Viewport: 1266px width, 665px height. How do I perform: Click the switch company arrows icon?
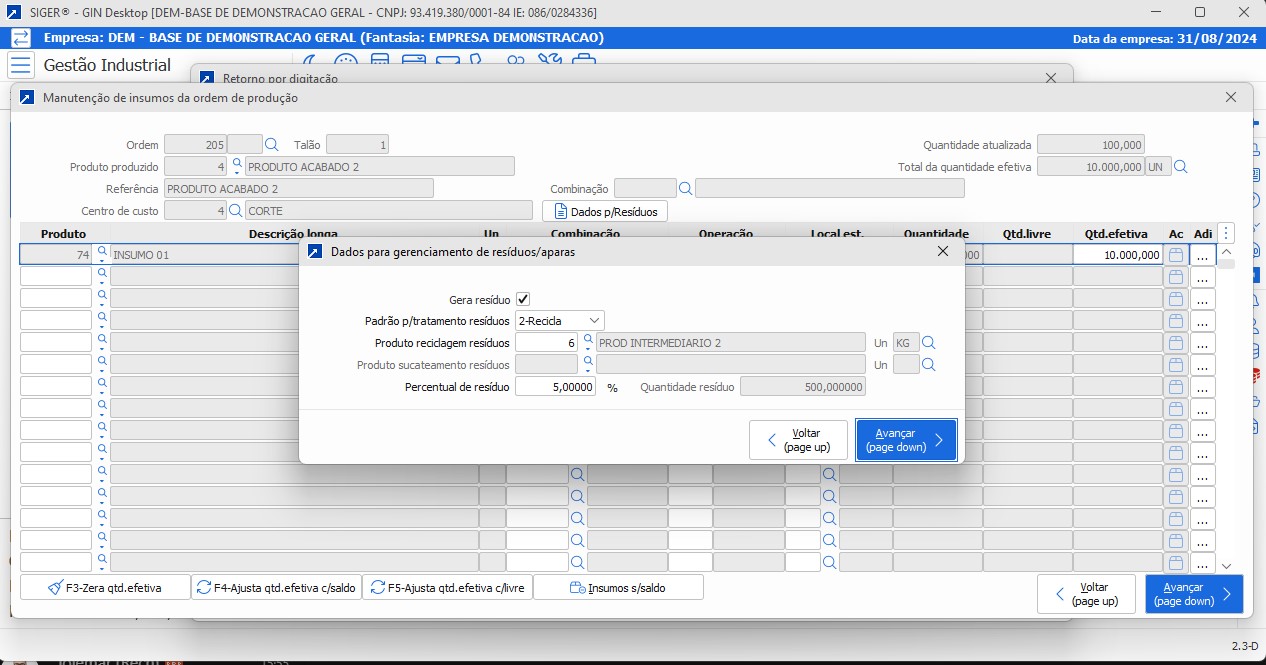[x=21, y=38]
